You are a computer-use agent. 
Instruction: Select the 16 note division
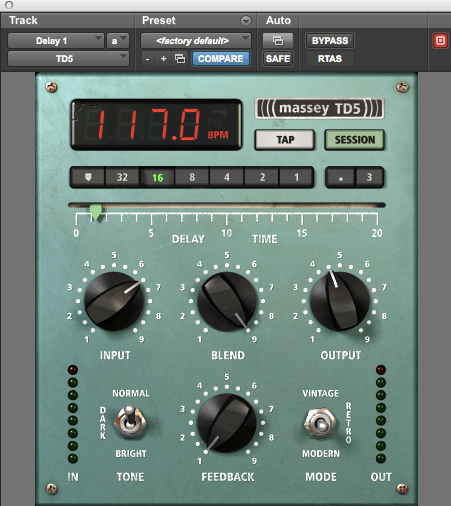[157, 177]
